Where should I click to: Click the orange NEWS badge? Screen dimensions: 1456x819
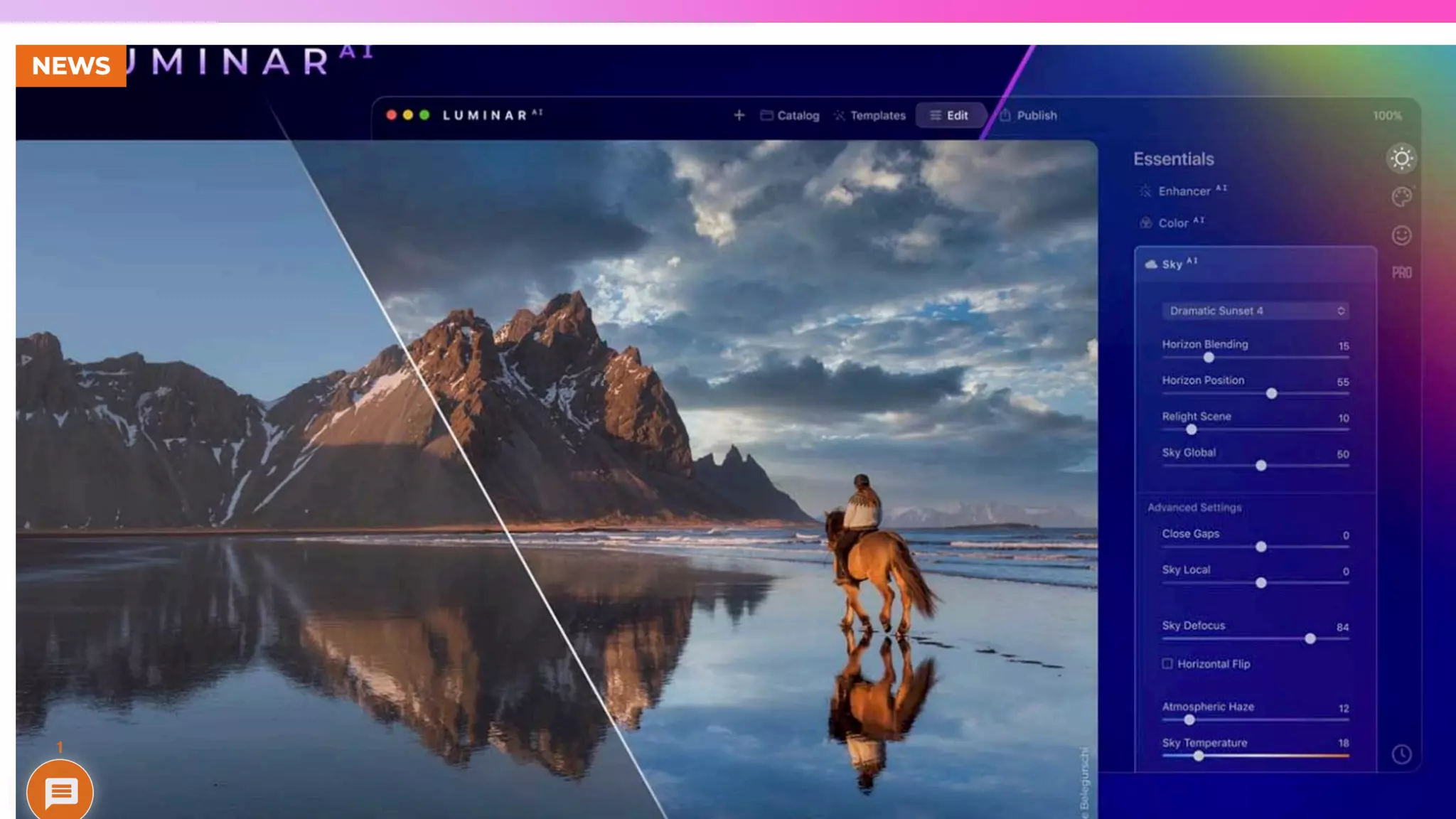click(71, 65)
